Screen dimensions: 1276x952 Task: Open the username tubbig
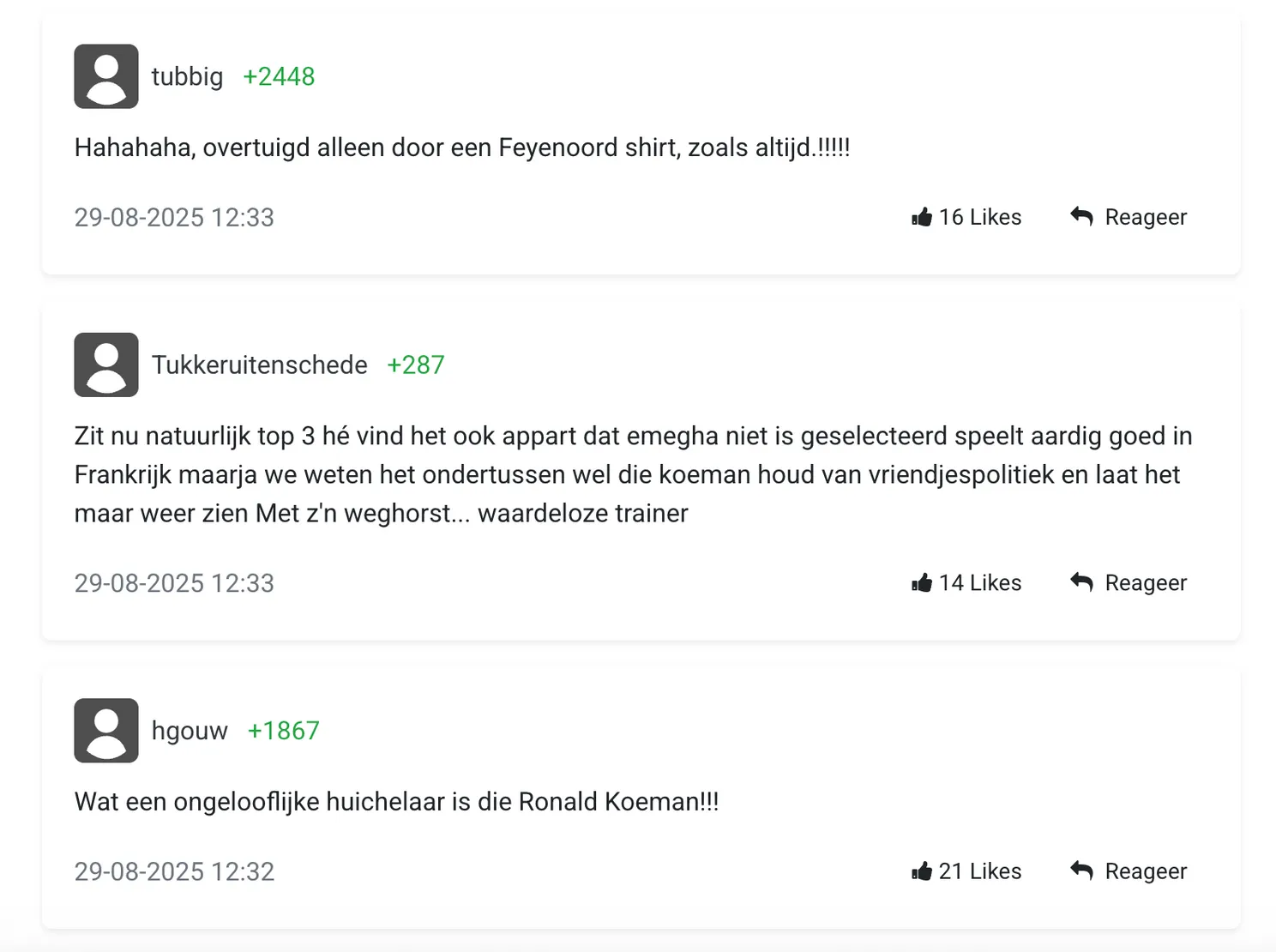point(187,75)
